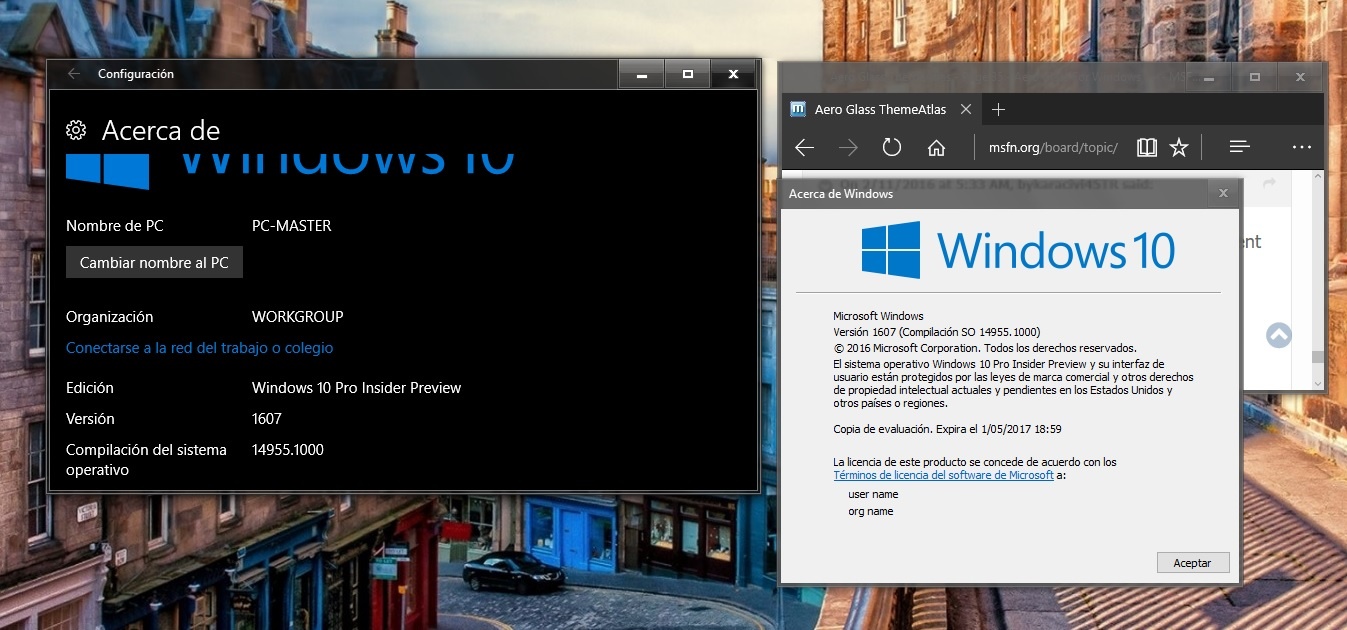Add page to favorites with star icon
The width and height of the screenshot is (1347, 630).
(x=1179, y=148)
